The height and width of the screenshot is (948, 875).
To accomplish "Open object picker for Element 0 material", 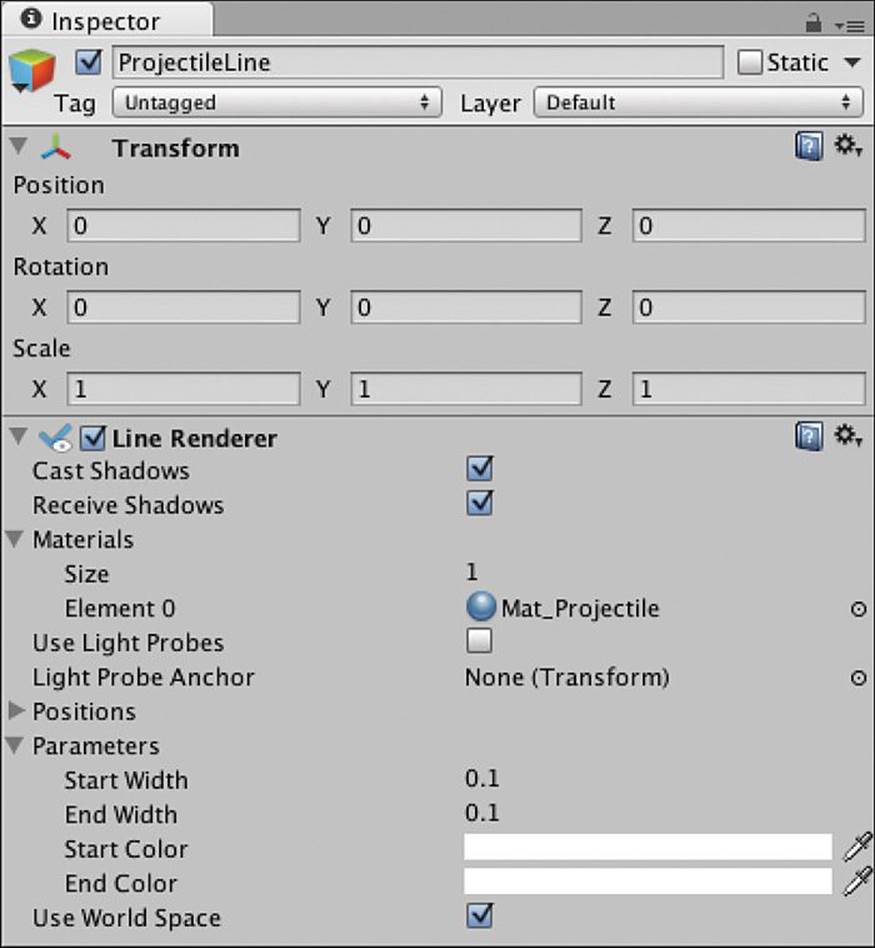I will pos(858,609).
